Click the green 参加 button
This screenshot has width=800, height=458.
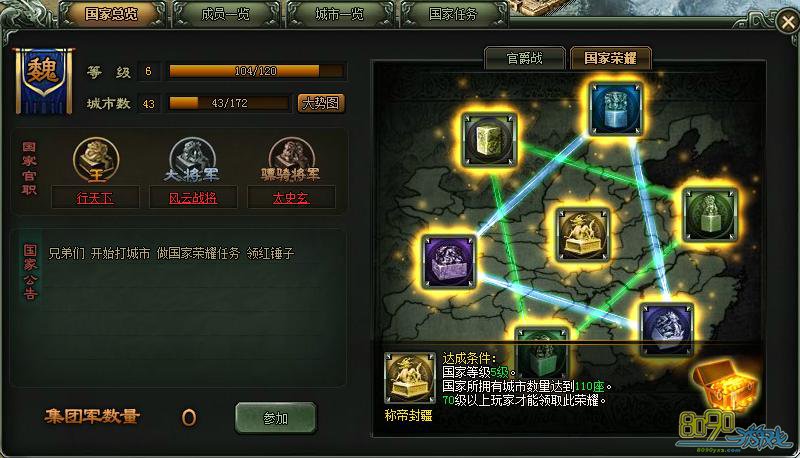pos(276,418)
